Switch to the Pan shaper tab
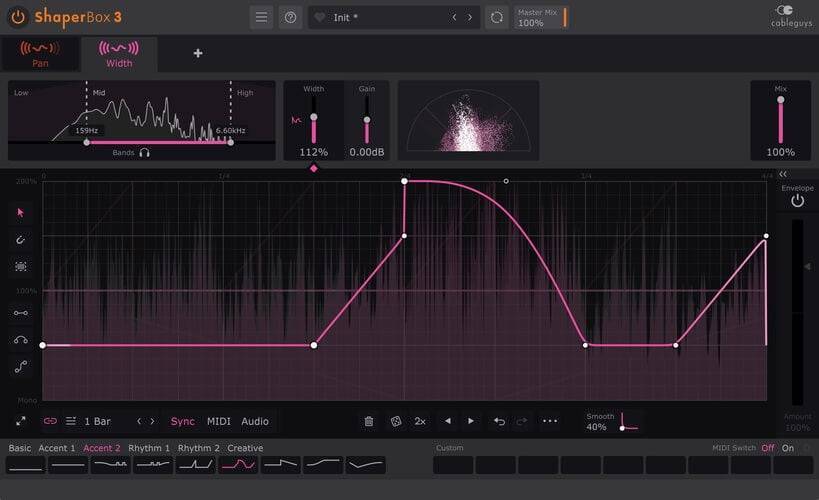 pyautogui.click(x=40, y=54)
